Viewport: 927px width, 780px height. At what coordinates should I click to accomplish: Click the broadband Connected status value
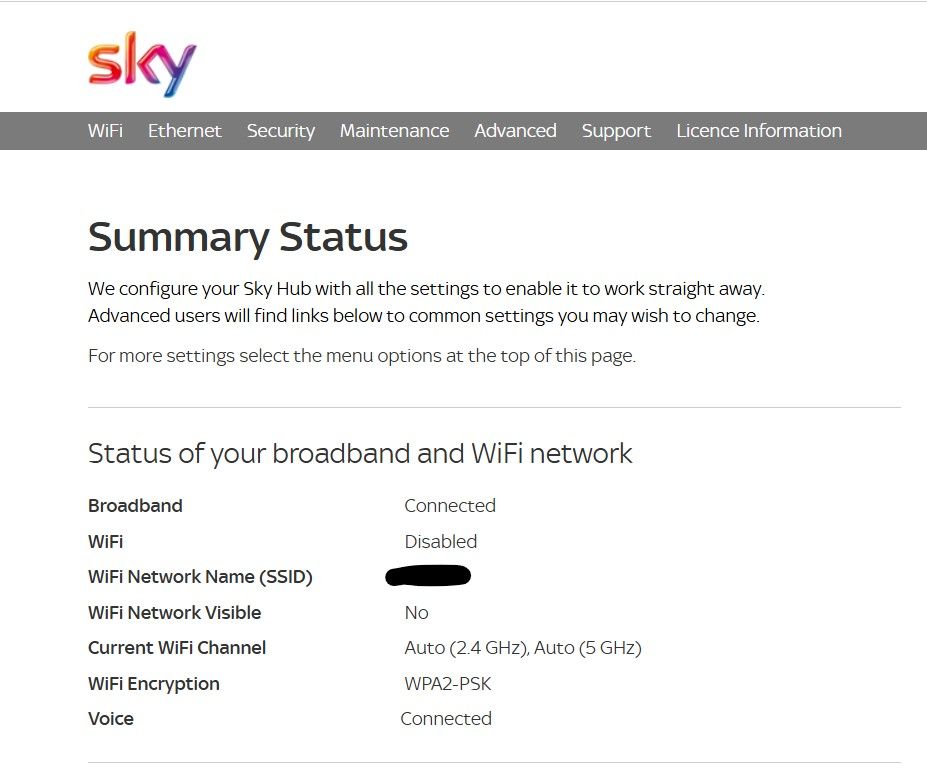pyautogui.click(x=450, y=506)
